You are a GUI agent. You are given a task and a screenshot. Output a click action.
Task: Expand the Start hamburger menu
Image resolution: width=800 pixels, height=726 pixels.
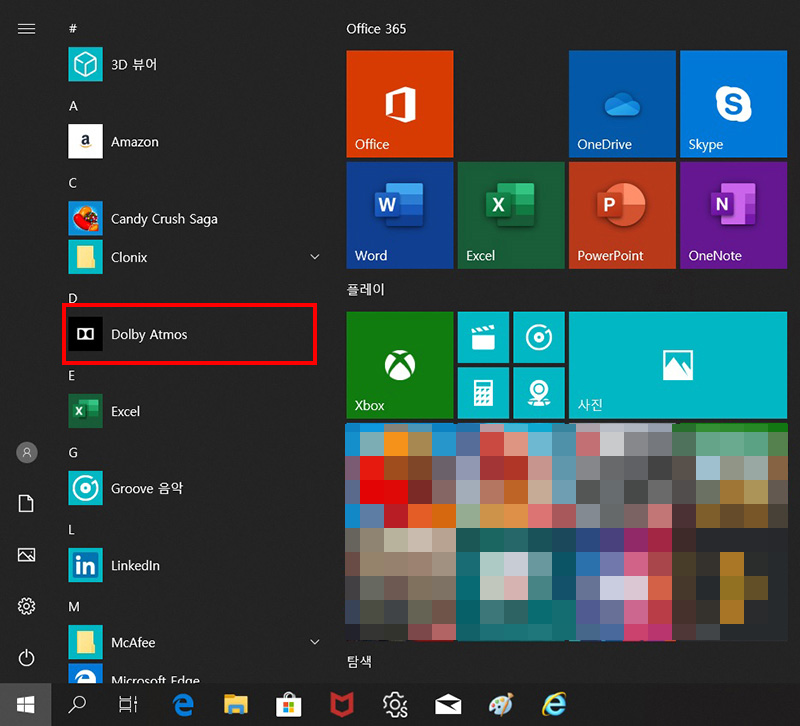[27, 29]
